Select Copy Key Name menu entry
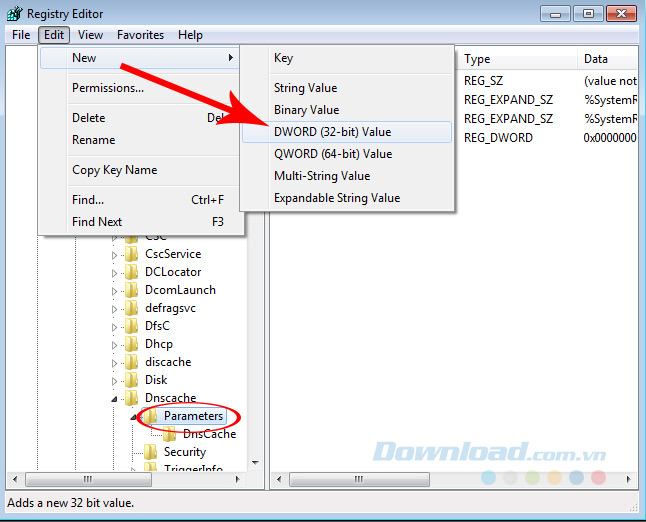 coord(114,170)
